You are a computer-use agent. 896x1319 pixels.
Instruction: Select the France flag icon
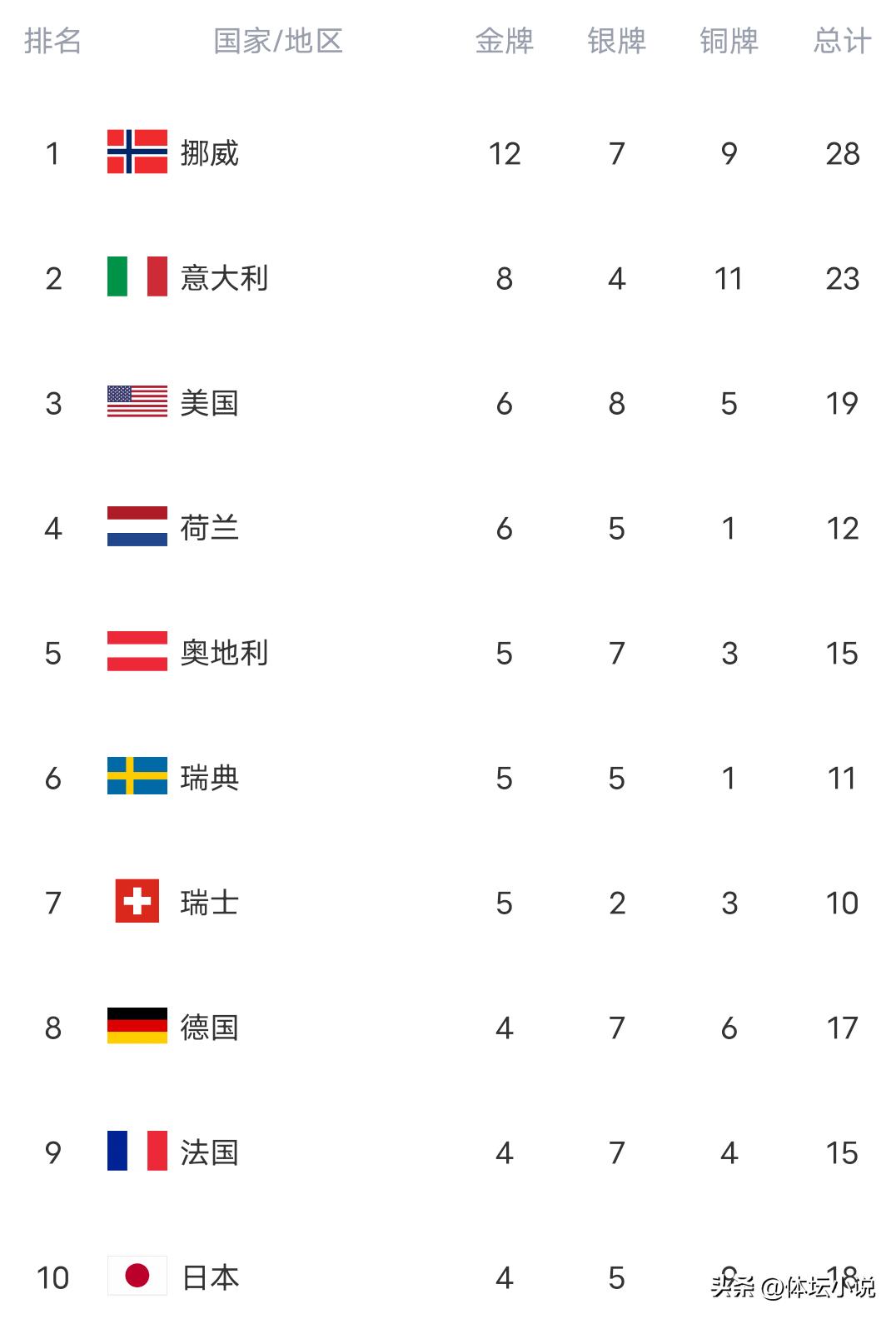[x=137, y=1152]
